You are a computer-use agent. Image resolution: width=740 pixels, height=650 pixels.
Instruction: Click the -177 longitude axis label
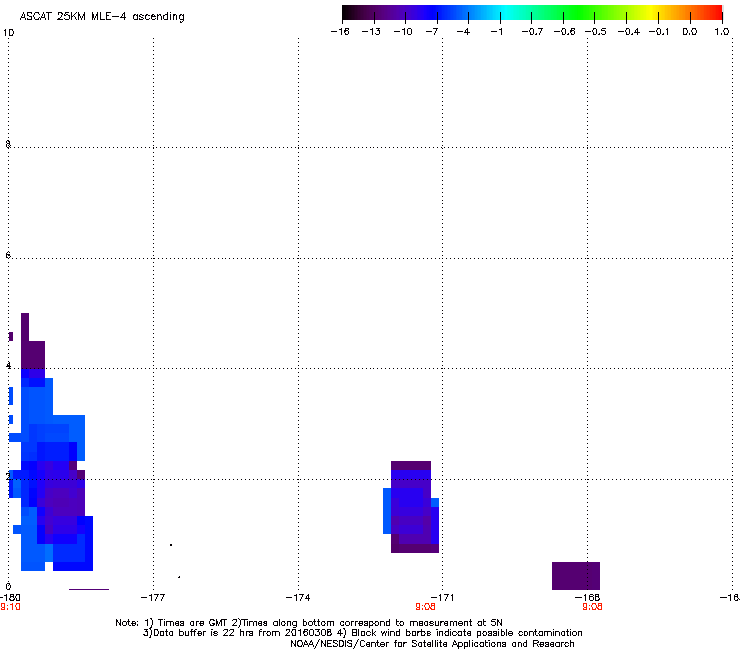tap(153, 598)
